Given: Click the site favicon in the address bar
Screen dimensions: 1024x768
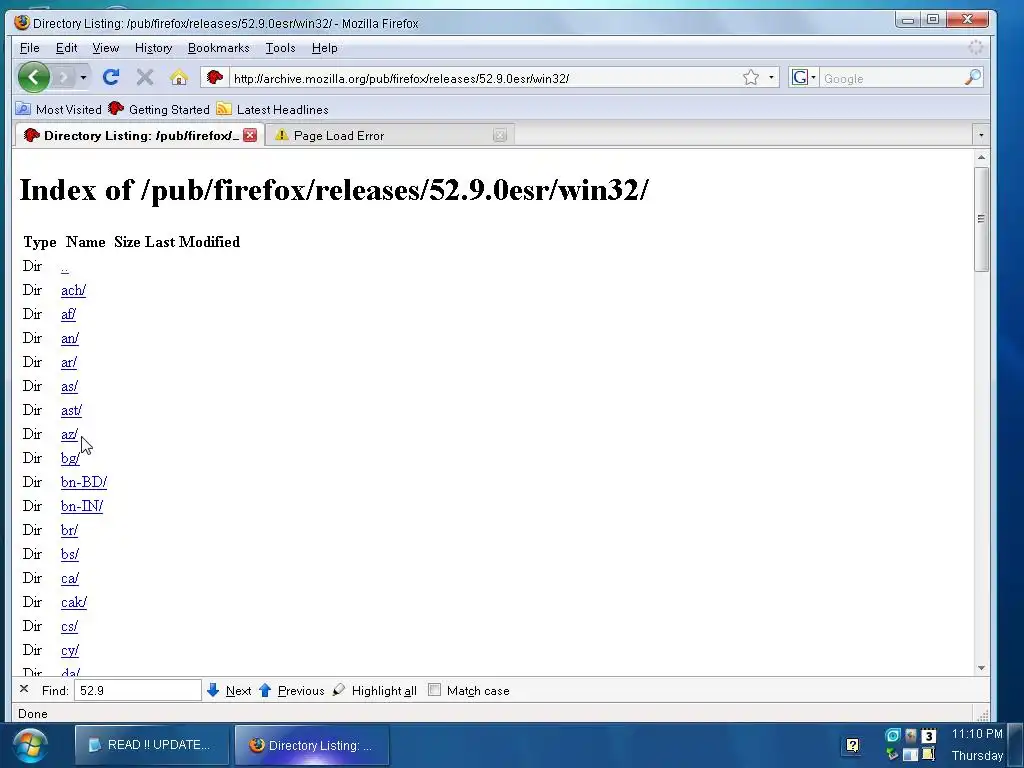Looking at the screenshot, I should (215, 78).
